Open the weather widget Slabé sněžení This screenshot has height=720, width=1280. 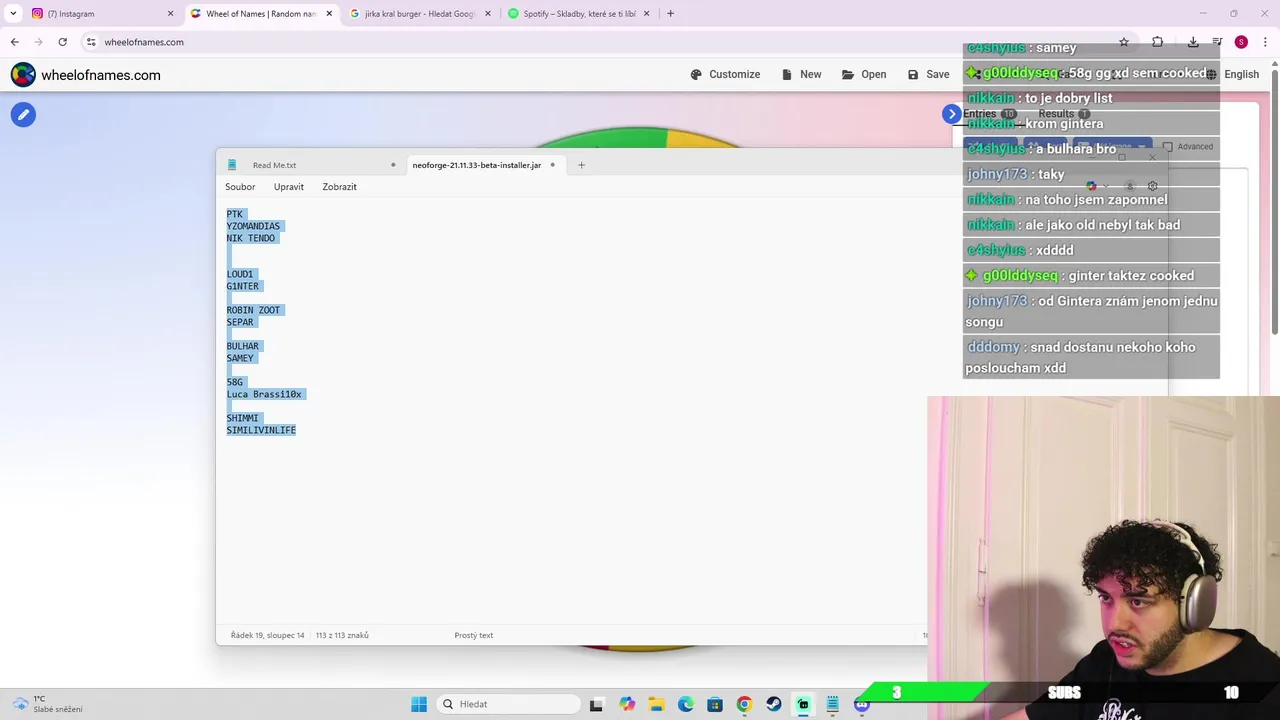tap(48, 704)
